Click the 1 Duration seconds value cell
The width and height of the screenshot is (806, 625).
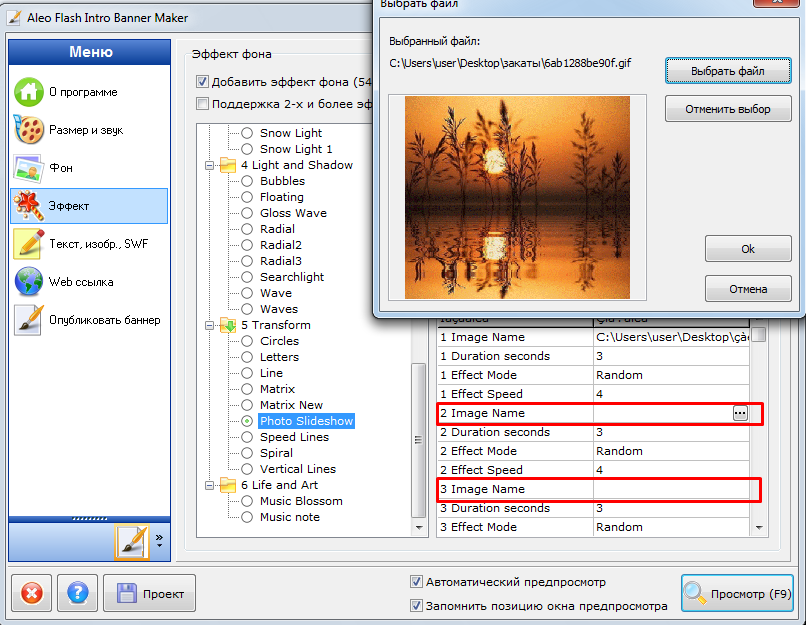(x=671, y=356)
